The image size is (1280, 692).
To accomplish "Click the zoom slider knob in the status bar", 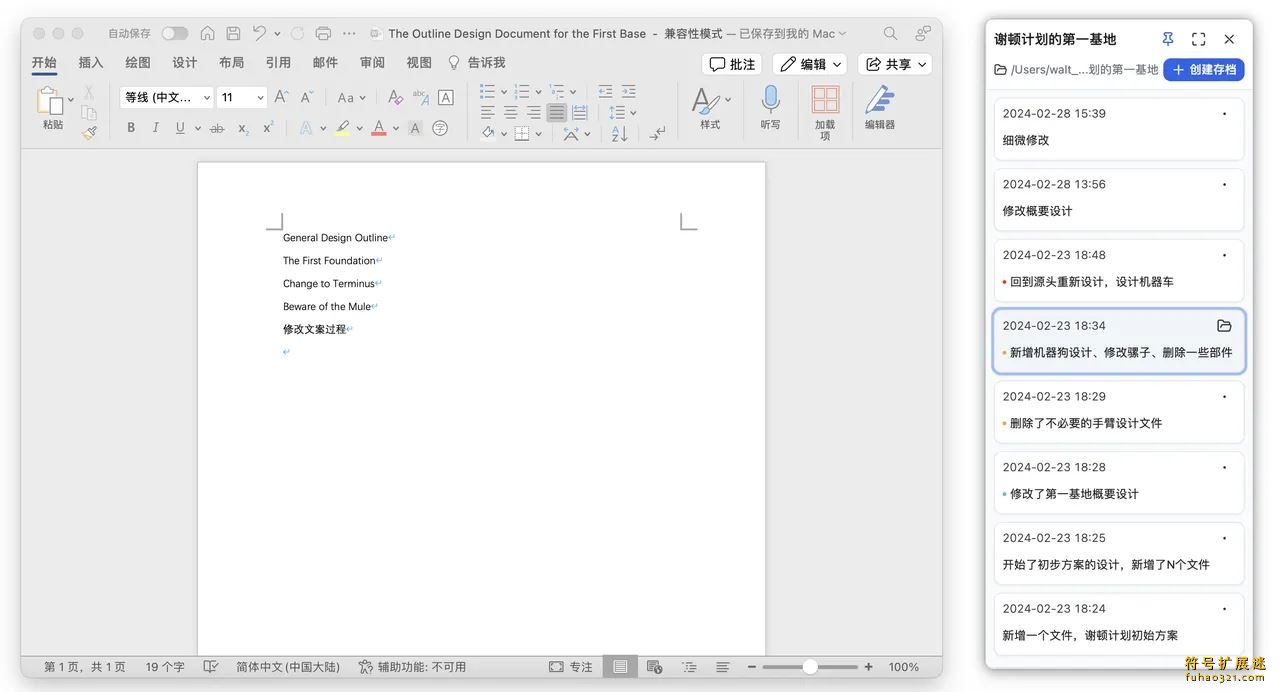I will (x=810, y=667).
